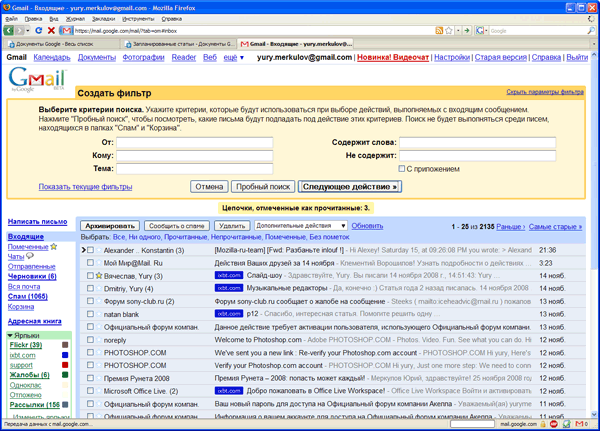Click the ixbt.com label tag on Музыкальные редакторы
The height and width of the screenshot is (431, 600).
(x=229, y=288)
